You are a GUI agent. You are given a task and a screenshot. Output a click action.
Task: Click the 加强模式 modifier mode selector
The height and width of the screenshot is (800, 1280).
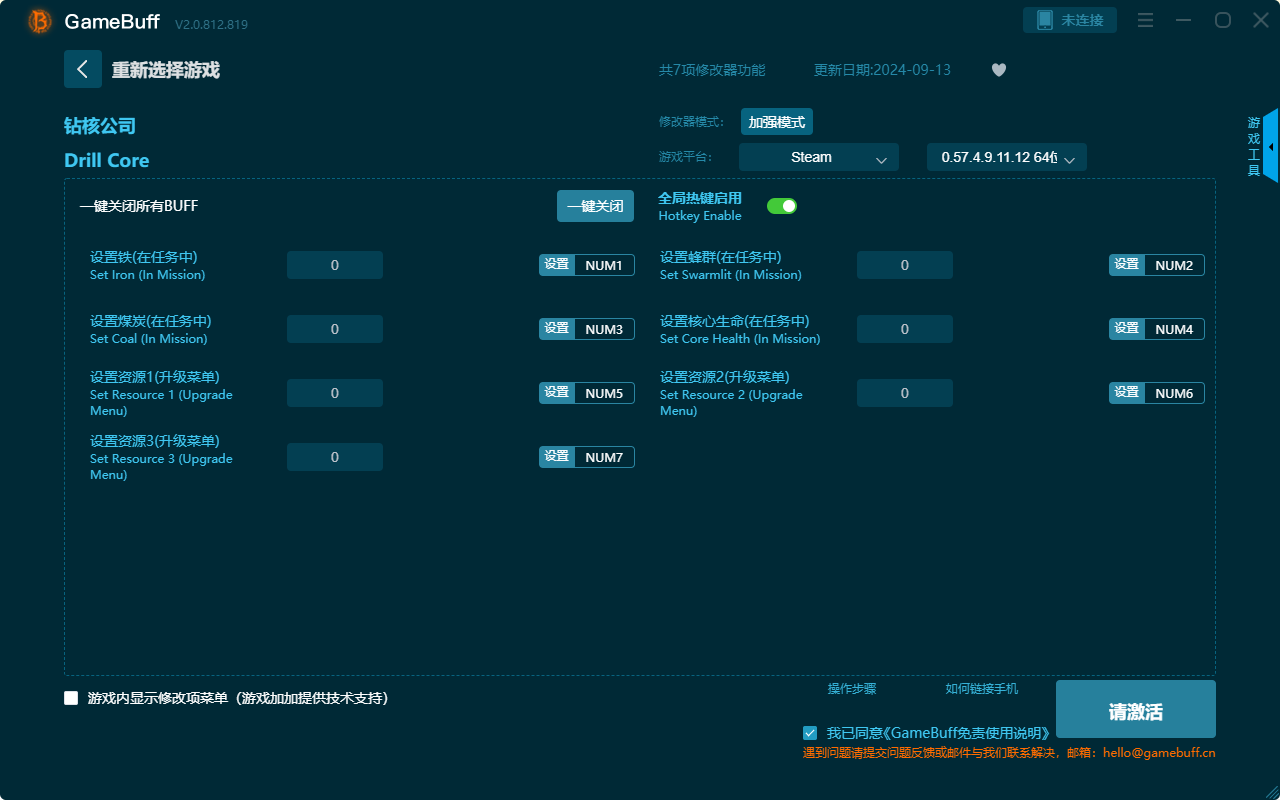pyautogui.click(x=776, y=122)
